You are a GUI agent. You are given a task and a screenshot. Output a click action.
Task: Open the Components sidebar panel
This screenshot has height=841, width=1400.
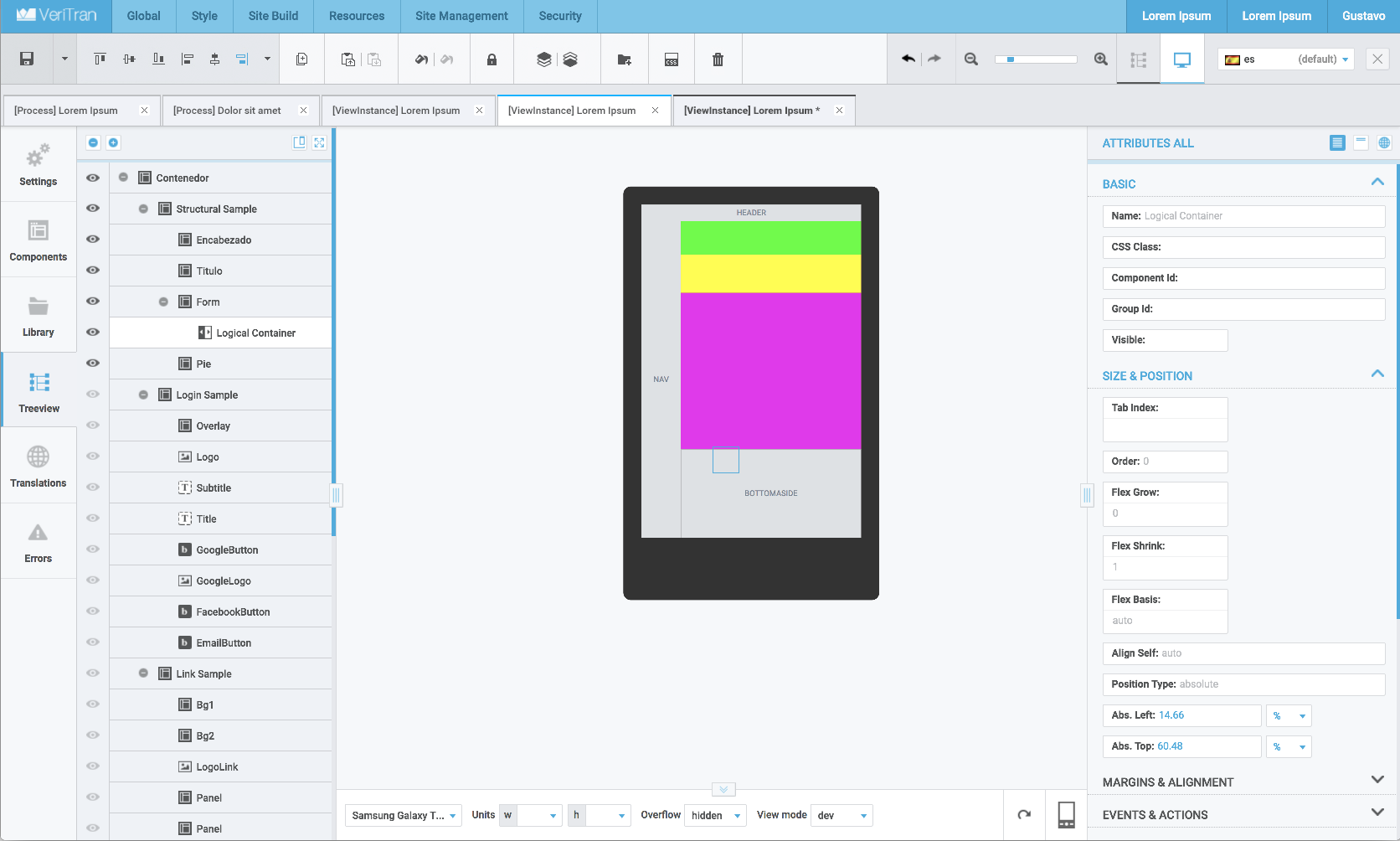(39, 240)
